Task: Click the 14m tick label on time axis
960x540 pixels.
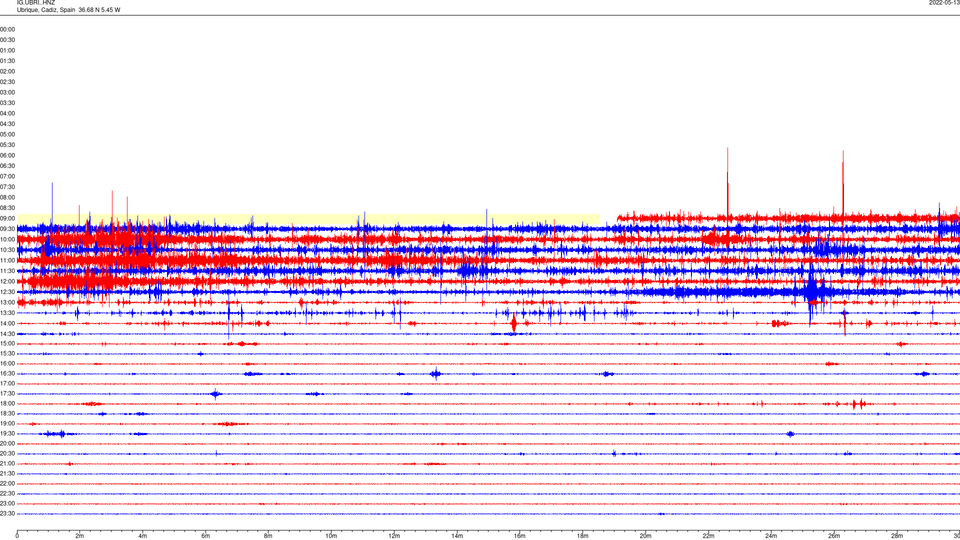Action: (457, 536)
